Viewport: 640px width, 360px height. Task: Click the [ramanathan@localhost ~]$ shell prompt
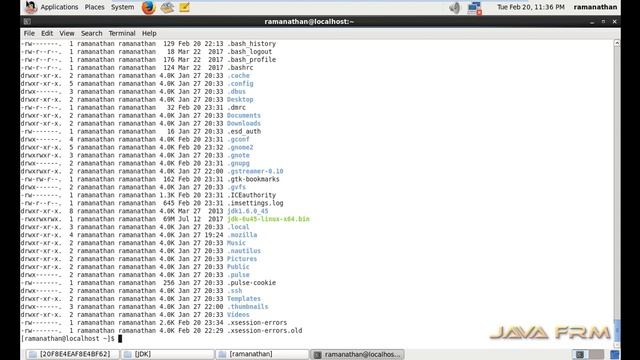pyautogui.click(x=68, y=339)
